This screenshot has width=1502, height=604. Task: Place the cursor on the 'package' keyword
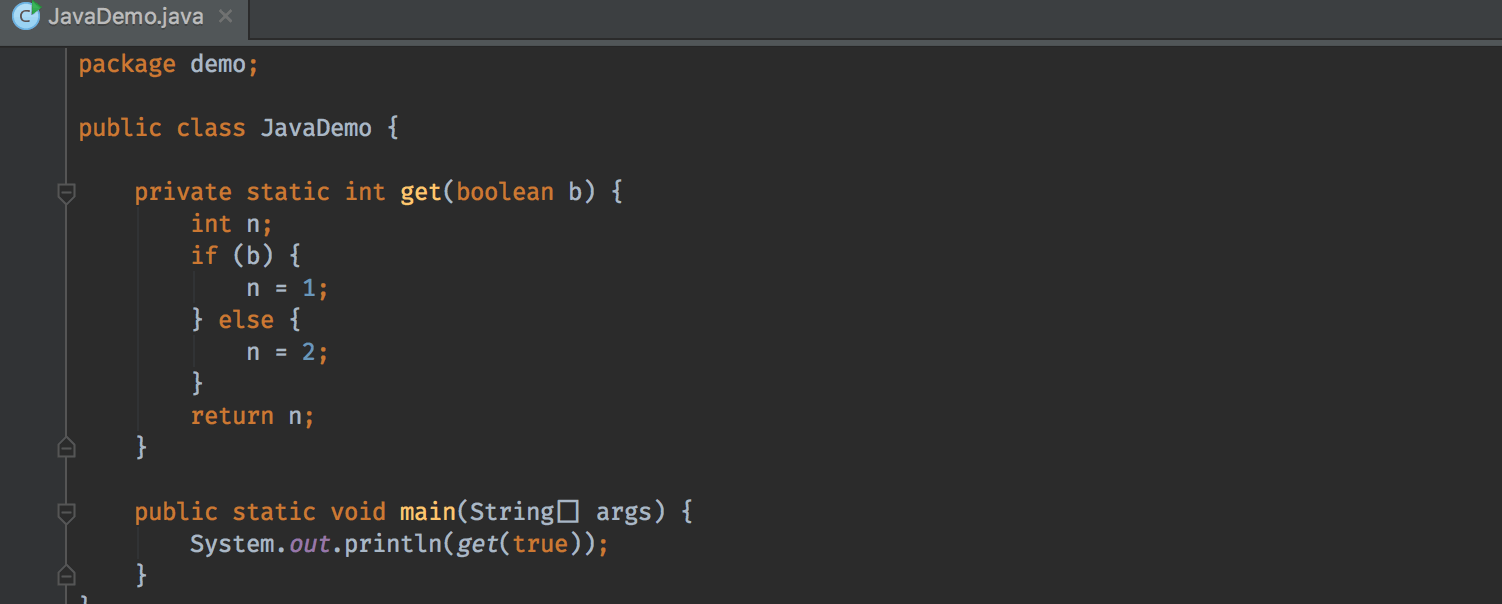(x=127, y=65)
